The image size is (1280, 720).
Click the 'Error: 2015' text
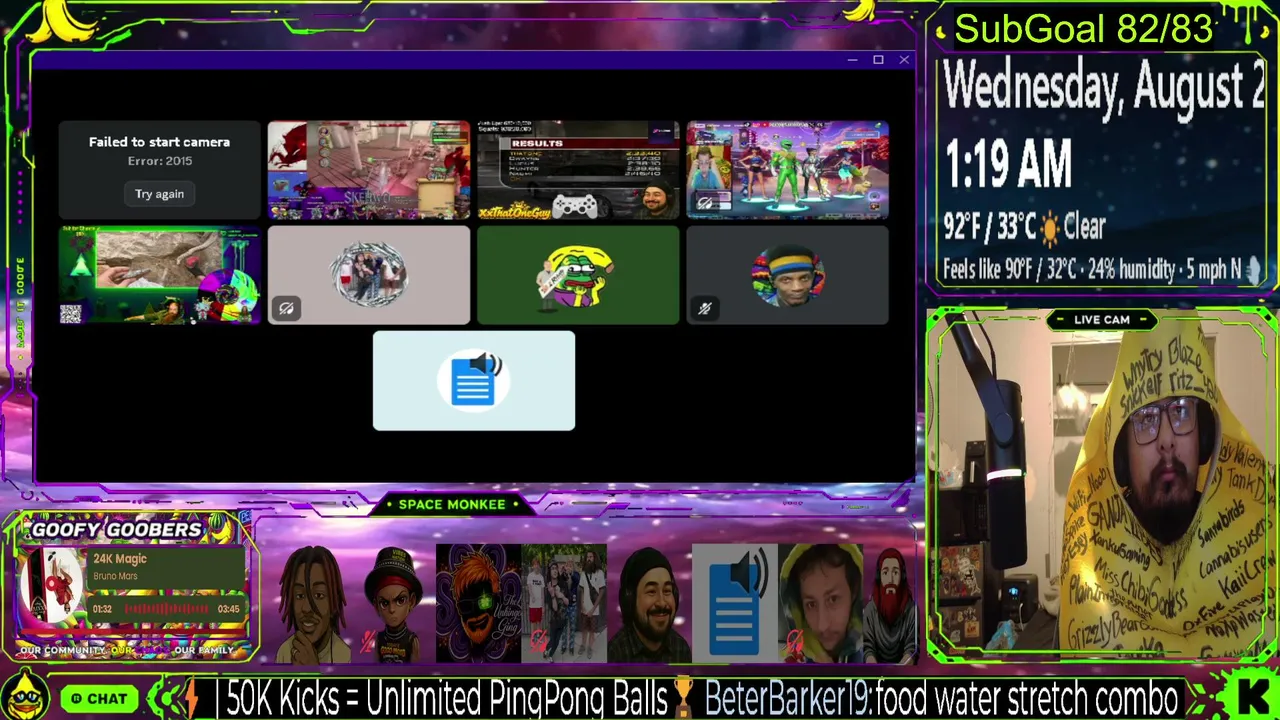tap(160, 161)
